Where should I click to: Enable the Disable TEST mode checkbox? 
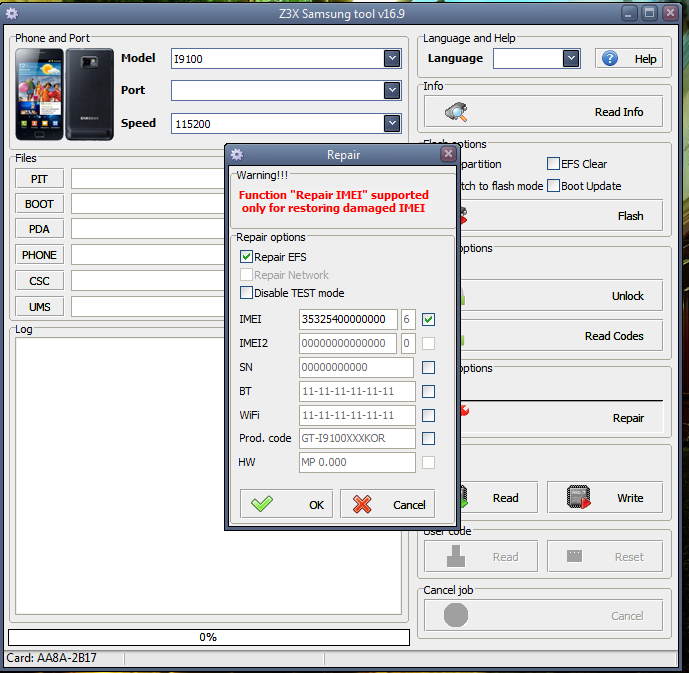point(246,293)
